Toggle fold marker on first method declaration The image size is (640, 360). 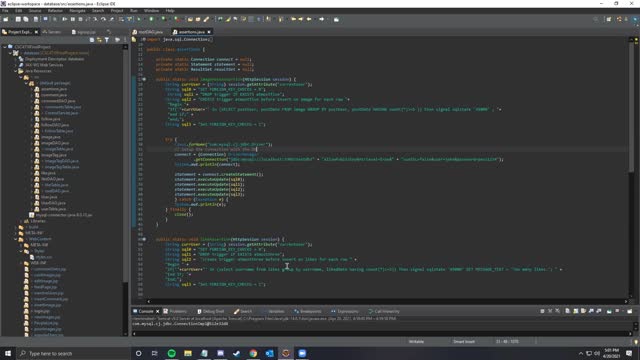coord(144,79)
